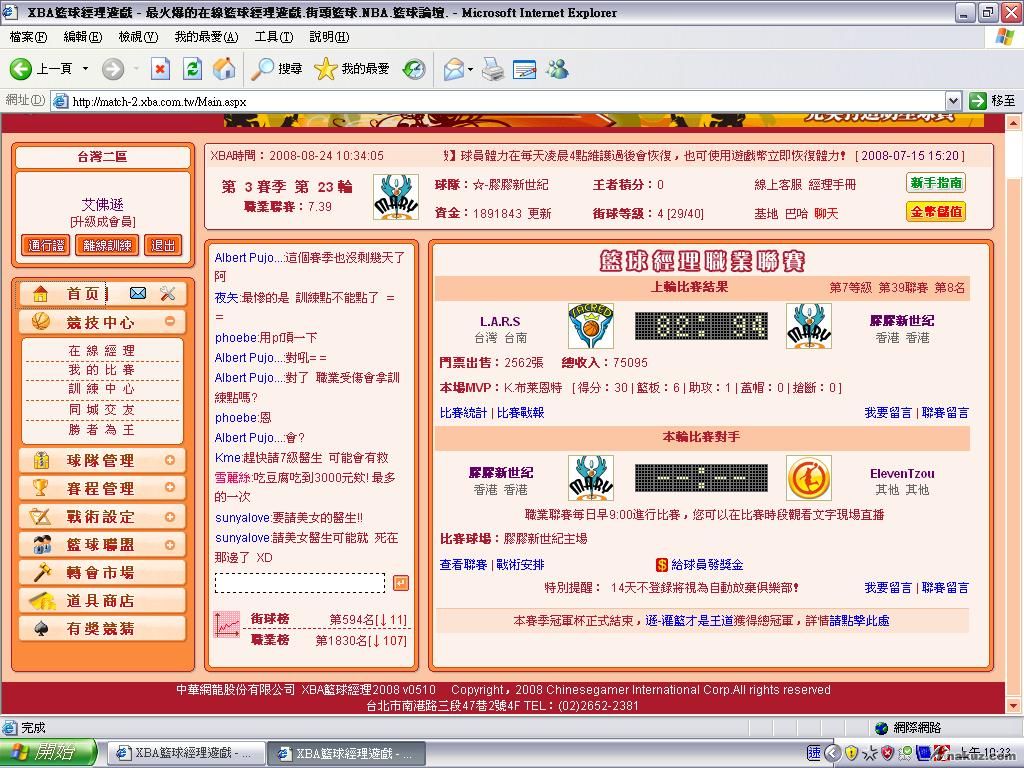Image resolution: width=1024 pixels, height=768 pixels.
Task: Click the ElevenTzou opponent team logo
Action: click(x=808, y=478)
